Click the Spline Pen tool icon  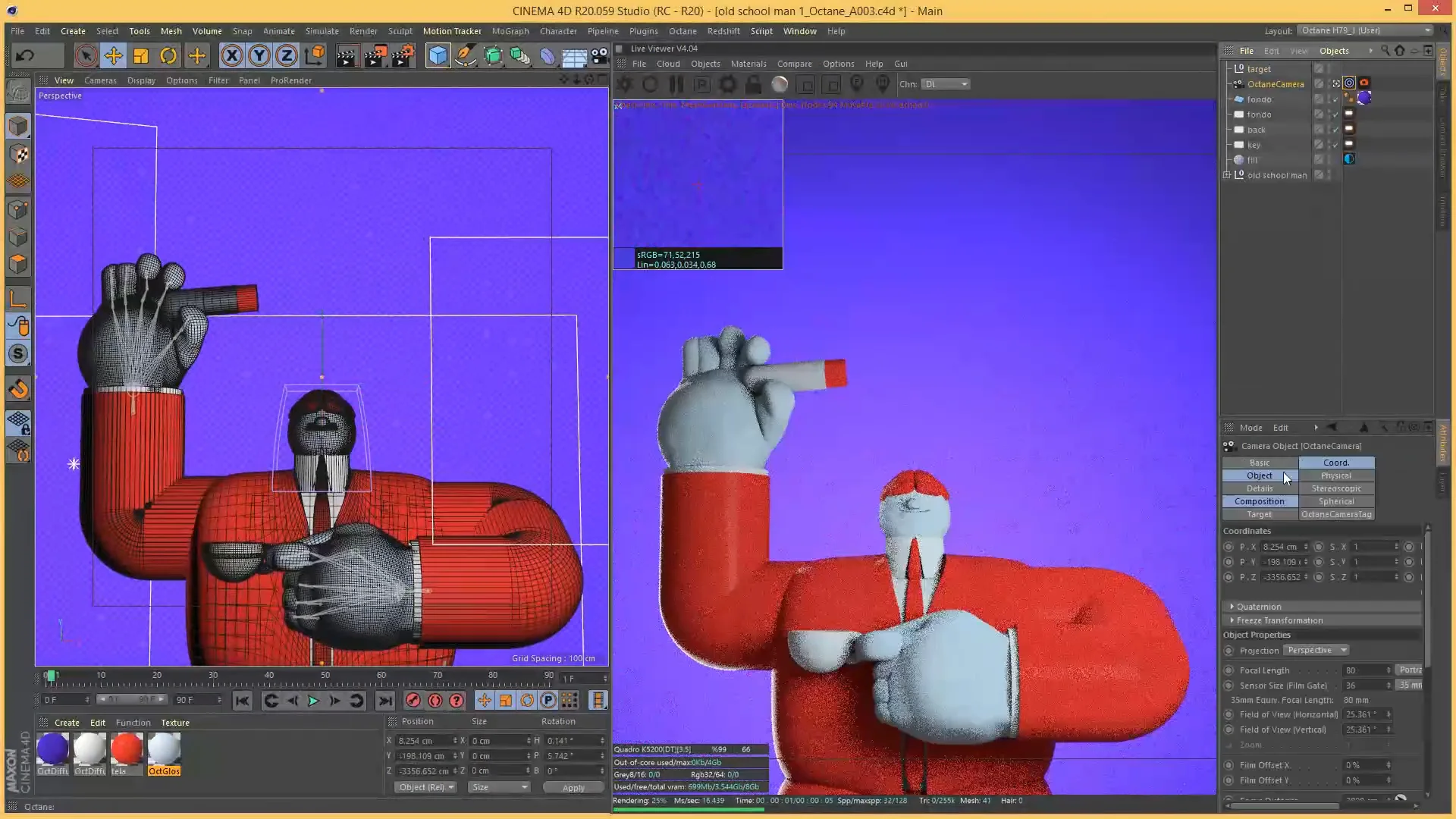click(x=466, y=55)
